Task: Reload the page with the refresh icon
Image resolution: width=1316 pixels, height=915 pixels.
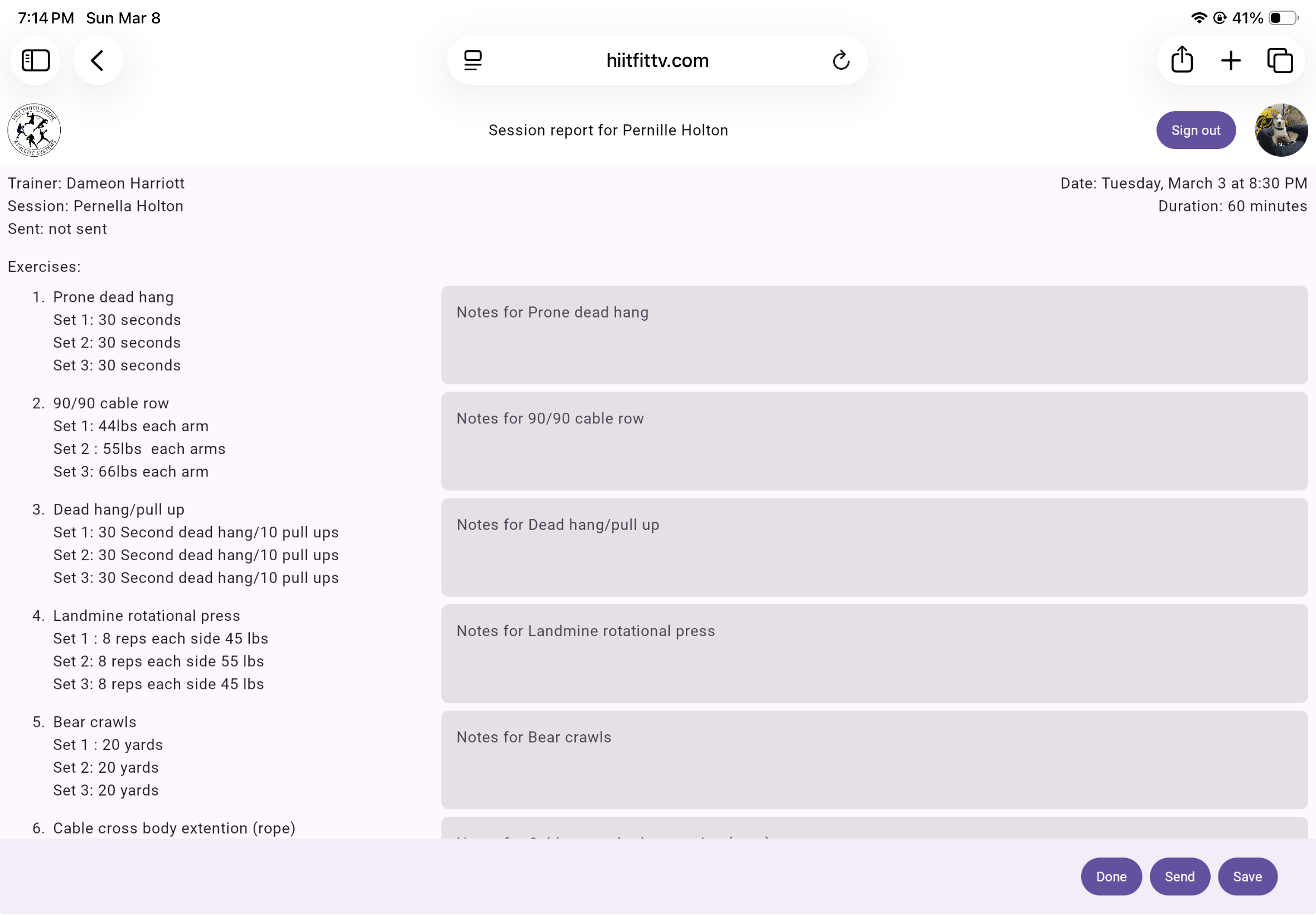Action: (x=840, y=60)
